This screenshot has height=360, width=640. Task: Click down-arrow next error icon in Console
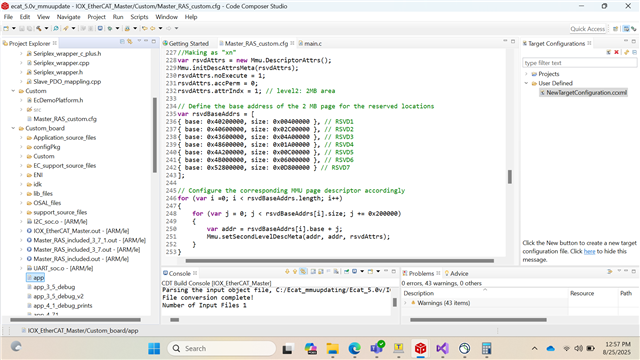tap(287, 271)
